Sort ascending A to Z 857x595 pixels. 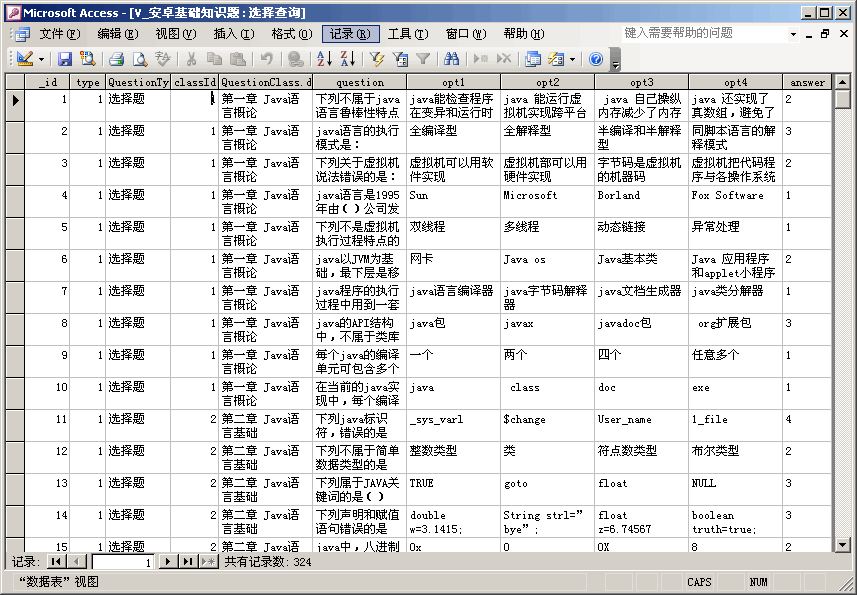point(325,58)
